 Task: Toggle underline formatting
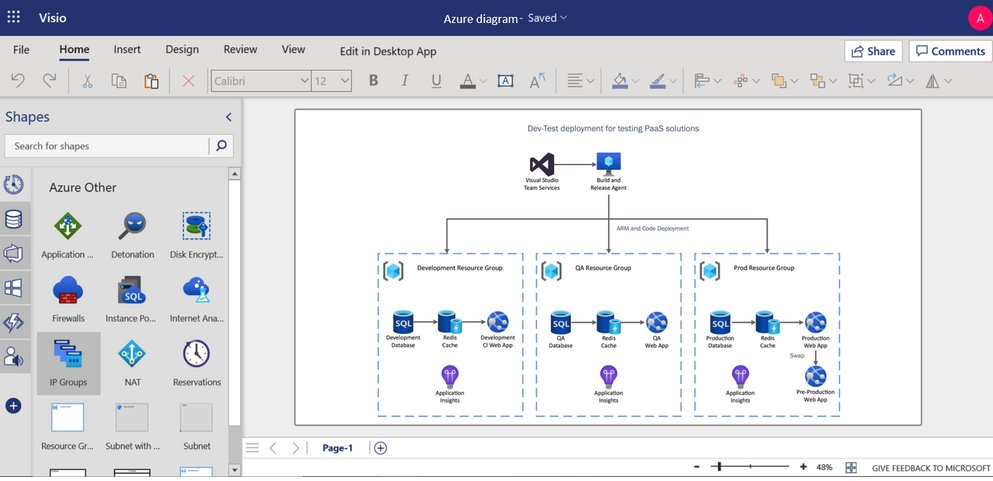click(436, 80)
